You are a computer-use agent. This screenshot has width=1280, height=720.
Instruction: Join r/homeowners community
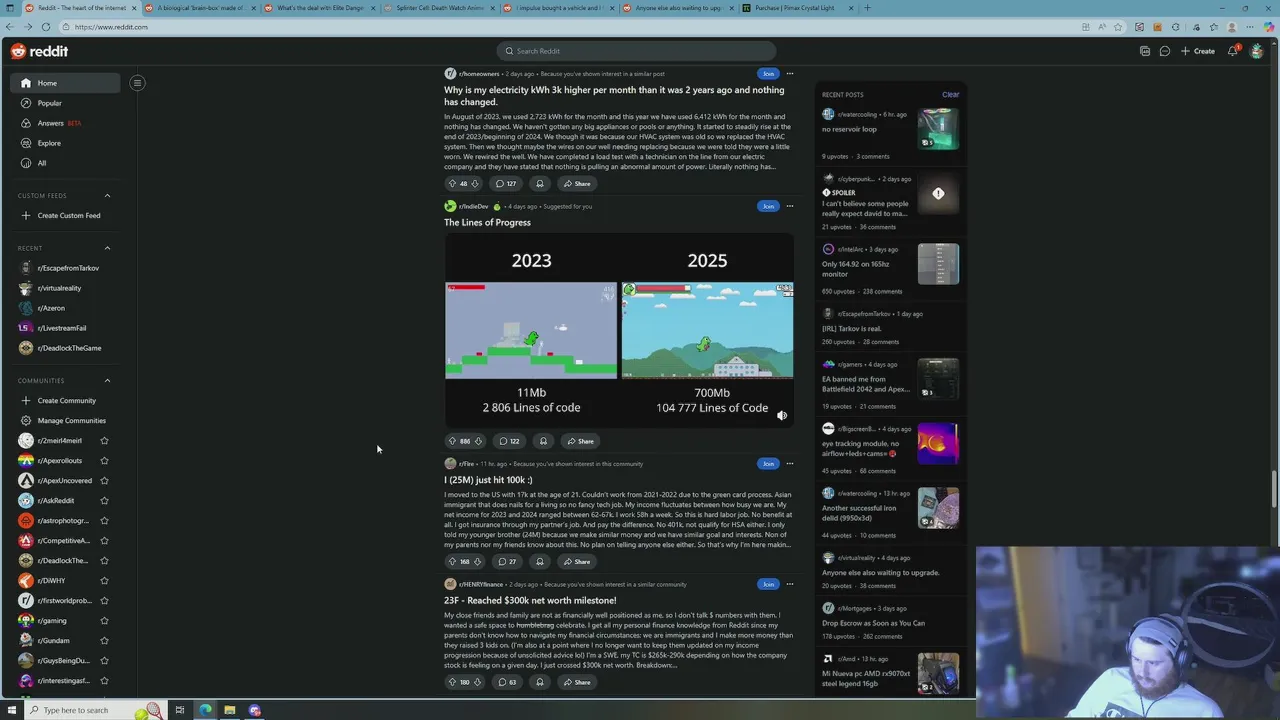[x=768, y=73]
